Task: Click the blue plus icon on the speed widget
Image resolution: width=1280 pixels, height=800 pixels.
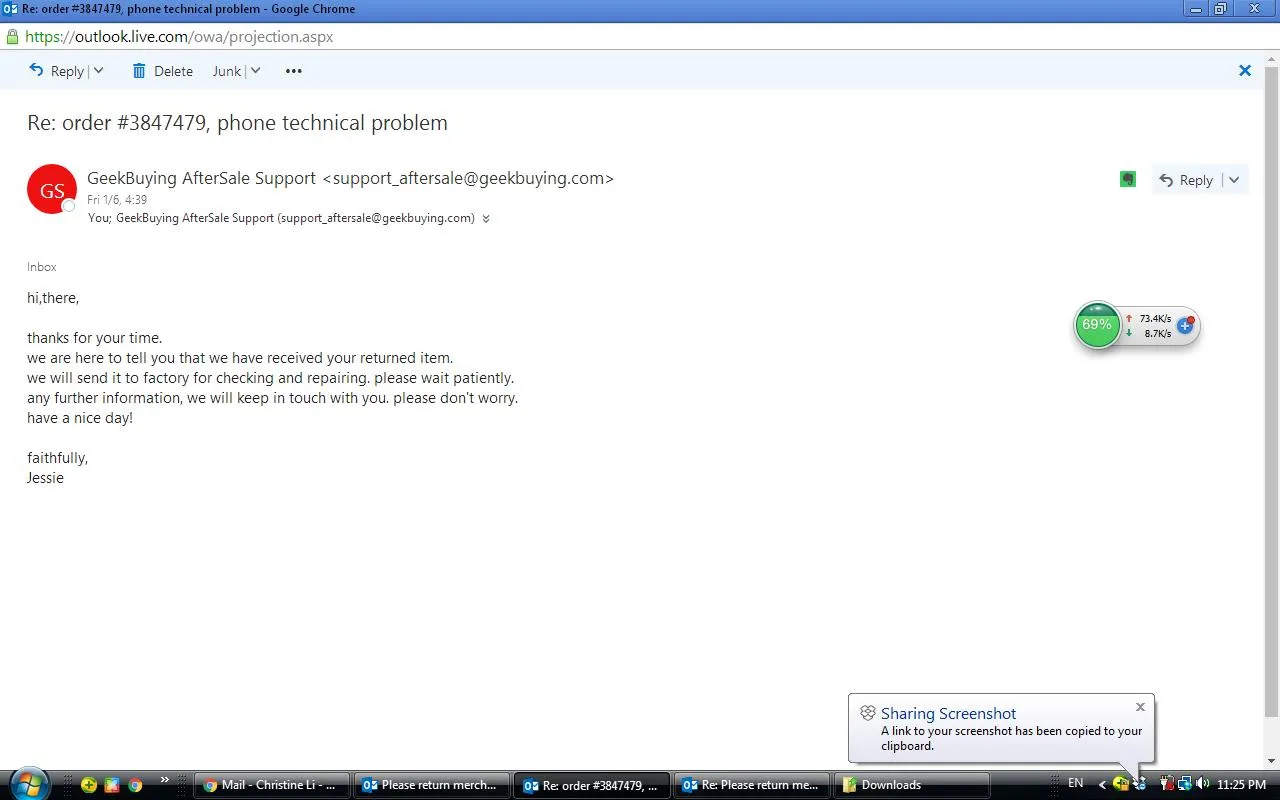Action: 1185,325
